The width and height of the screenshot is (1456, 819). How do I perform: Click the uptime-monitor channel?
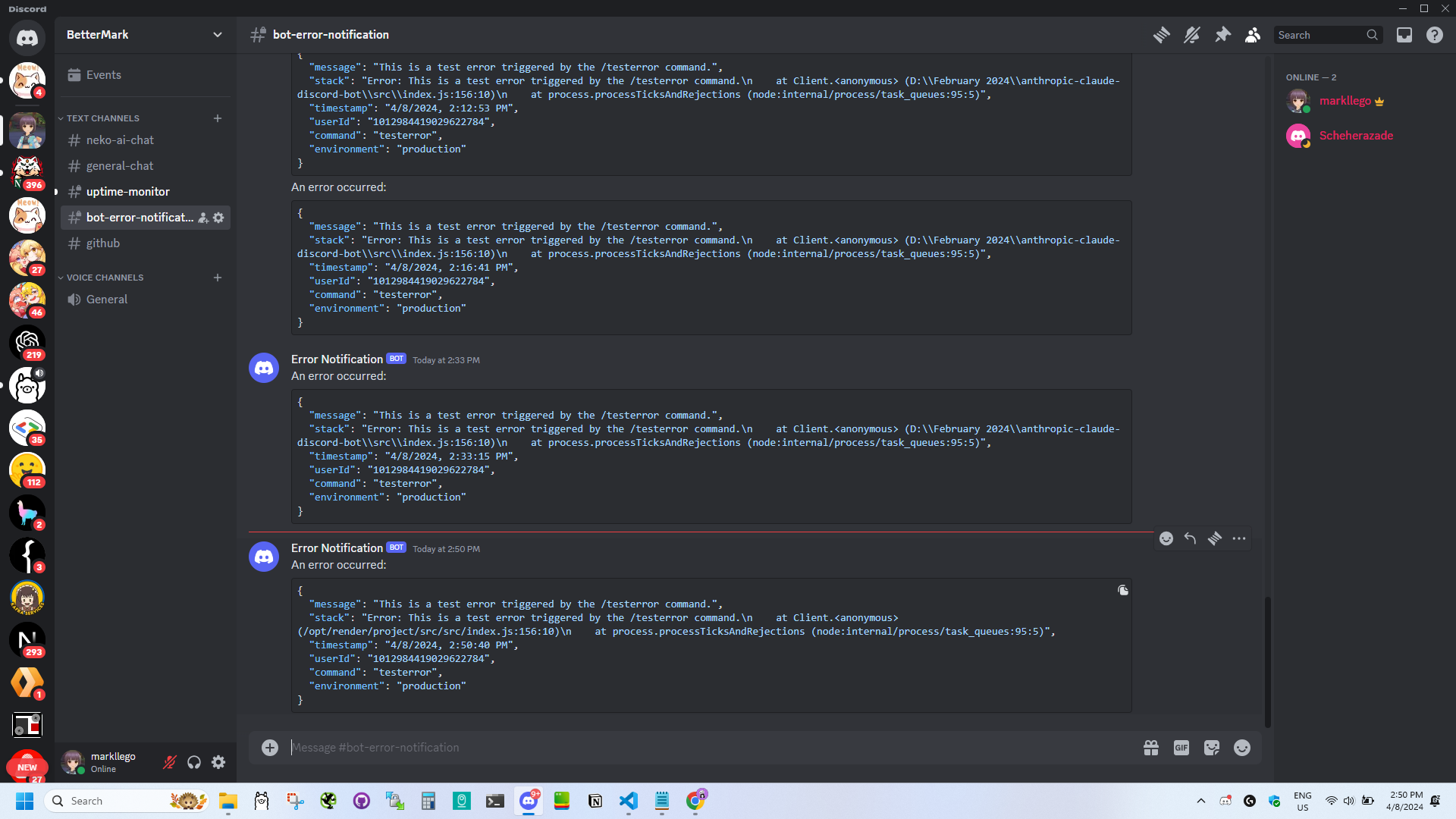(x=127, y=191)
